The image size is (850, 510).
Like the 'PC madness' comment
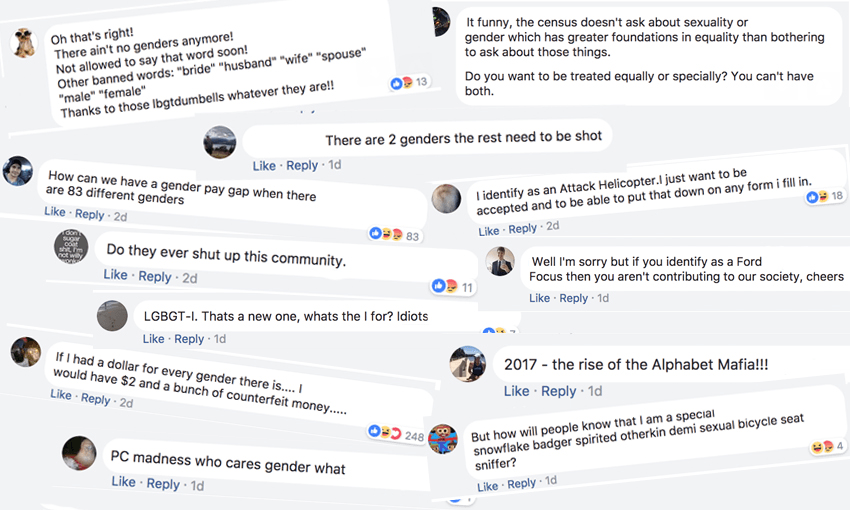tap(123, 482)
